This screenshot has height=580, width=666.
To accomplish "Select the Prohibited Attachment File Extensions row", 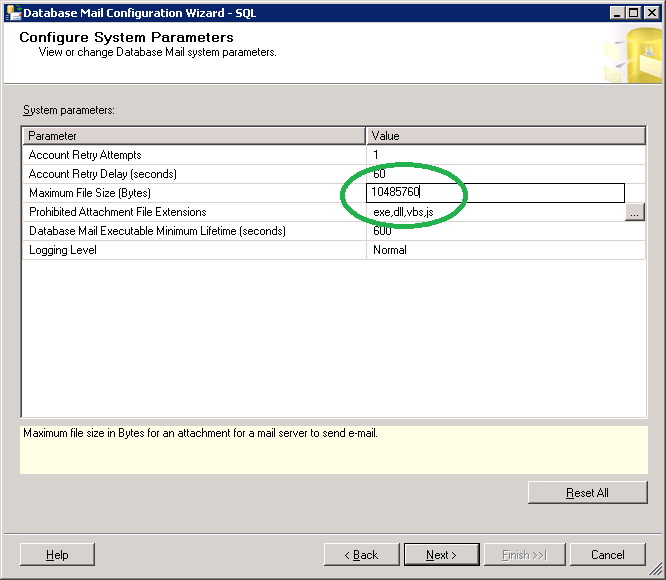I will (x=194, y=212).
